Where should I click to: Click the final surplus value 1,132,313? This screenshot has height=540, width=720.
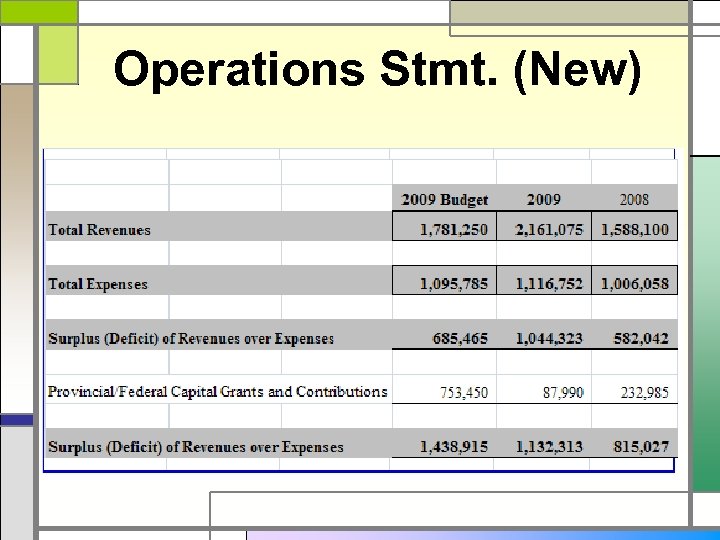(549, 446)
